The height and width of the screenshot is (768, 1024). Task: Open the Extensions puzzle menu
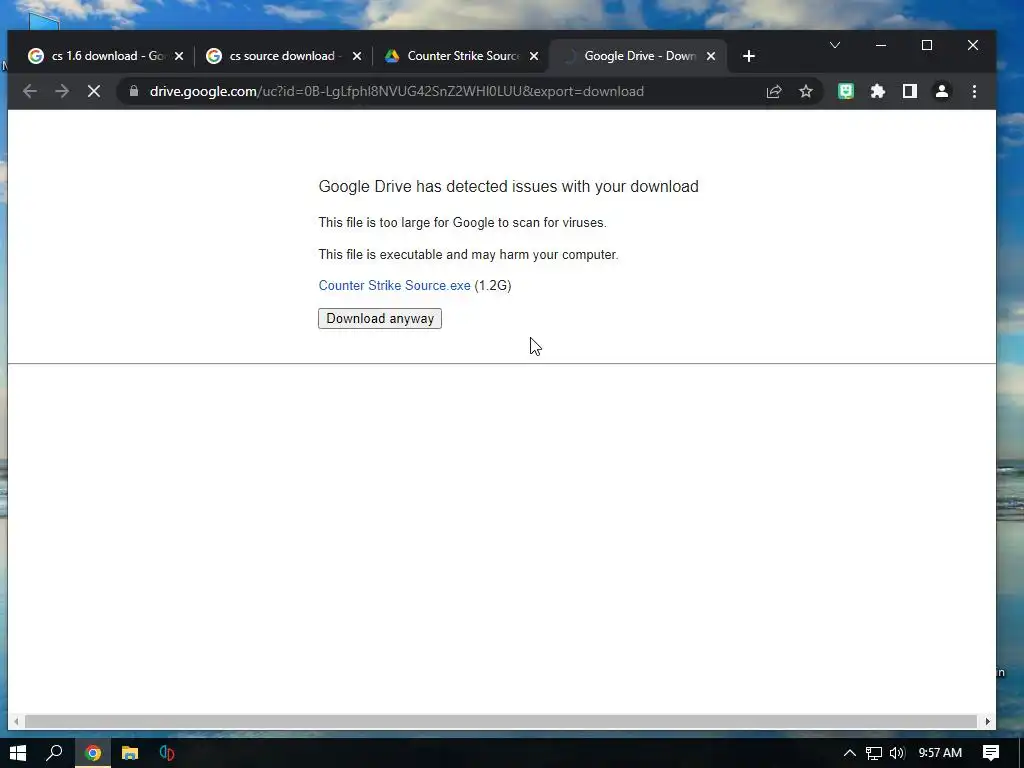(878, 91)
